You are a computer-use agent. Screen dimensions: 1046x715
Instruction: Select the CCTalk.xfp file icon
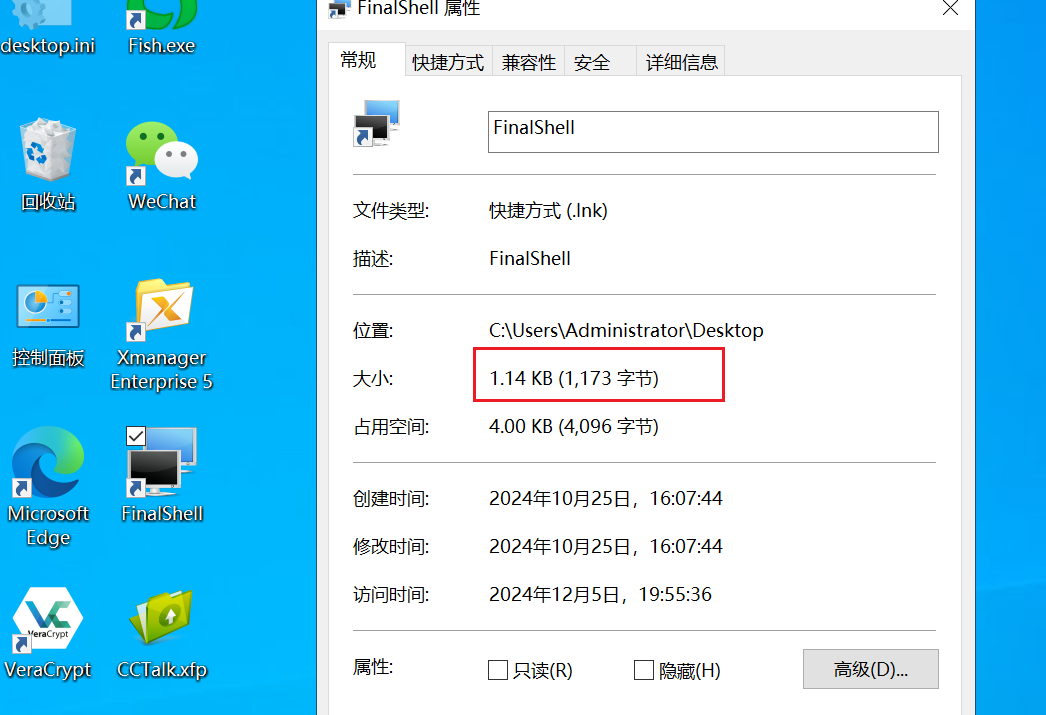161,634
